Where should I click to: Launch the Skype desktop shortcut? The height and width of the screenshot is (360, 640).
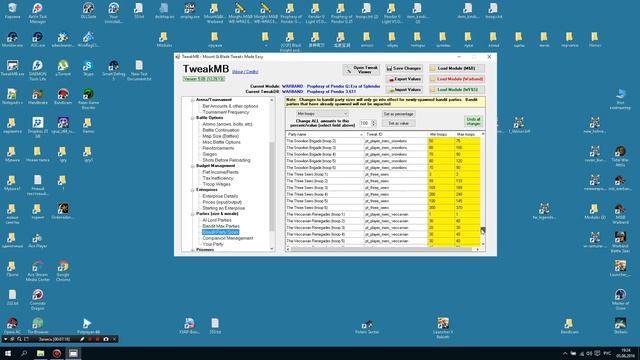point(88,68)
